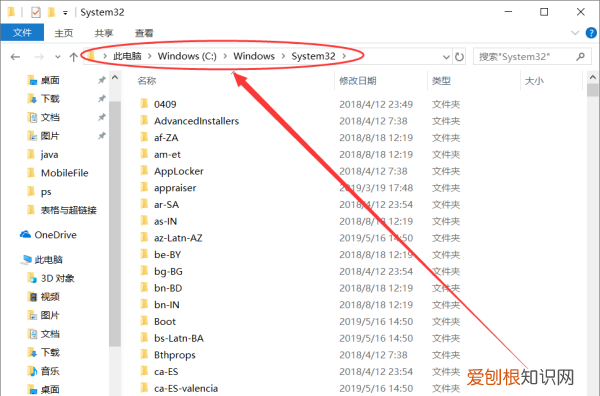Click the Windows breadcrumb segment
Image resolution: width=600 pixels, height=396 pixels.
click(x=254, y=56)
